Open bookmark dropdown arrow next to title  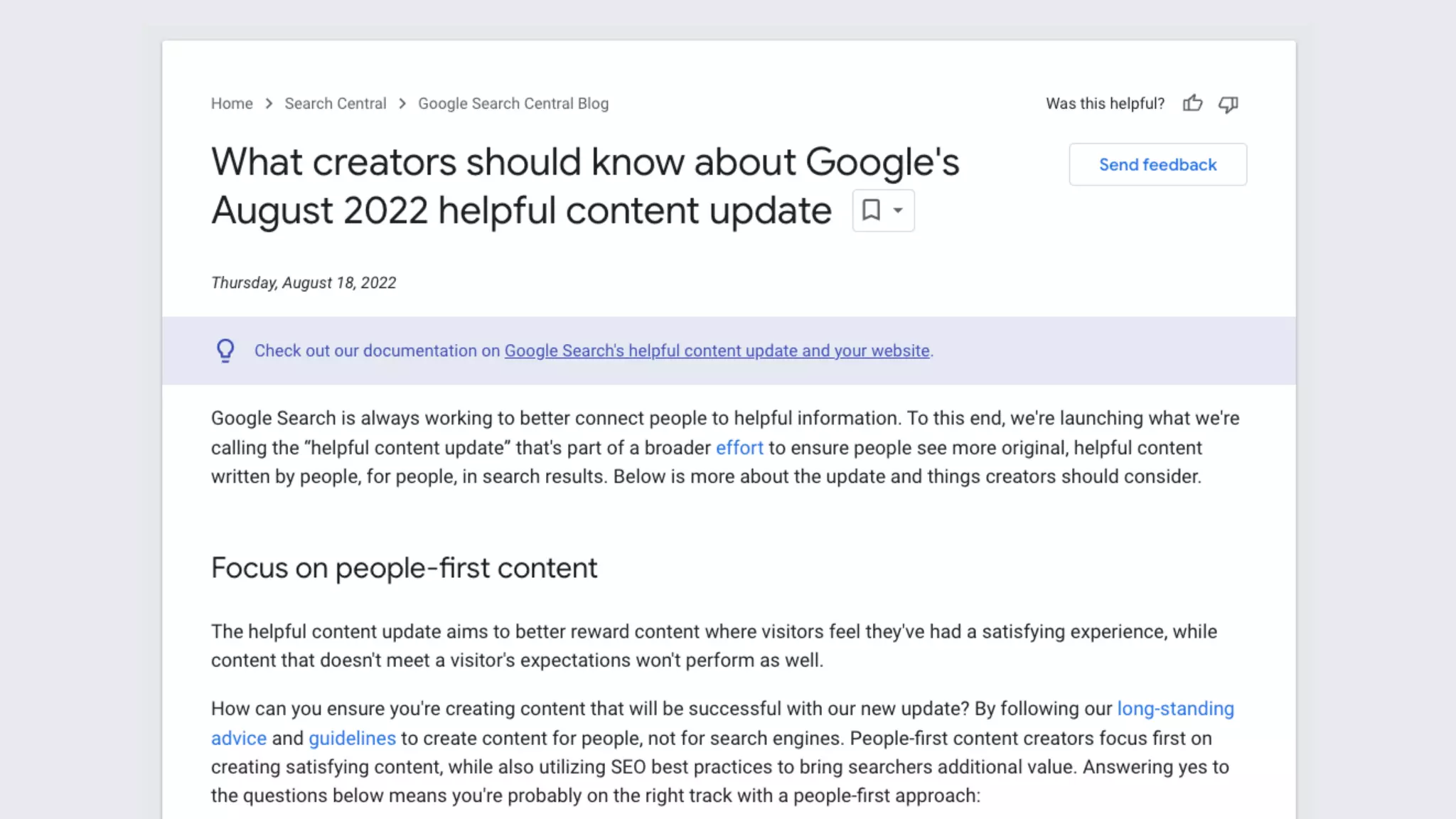(898, 210)
